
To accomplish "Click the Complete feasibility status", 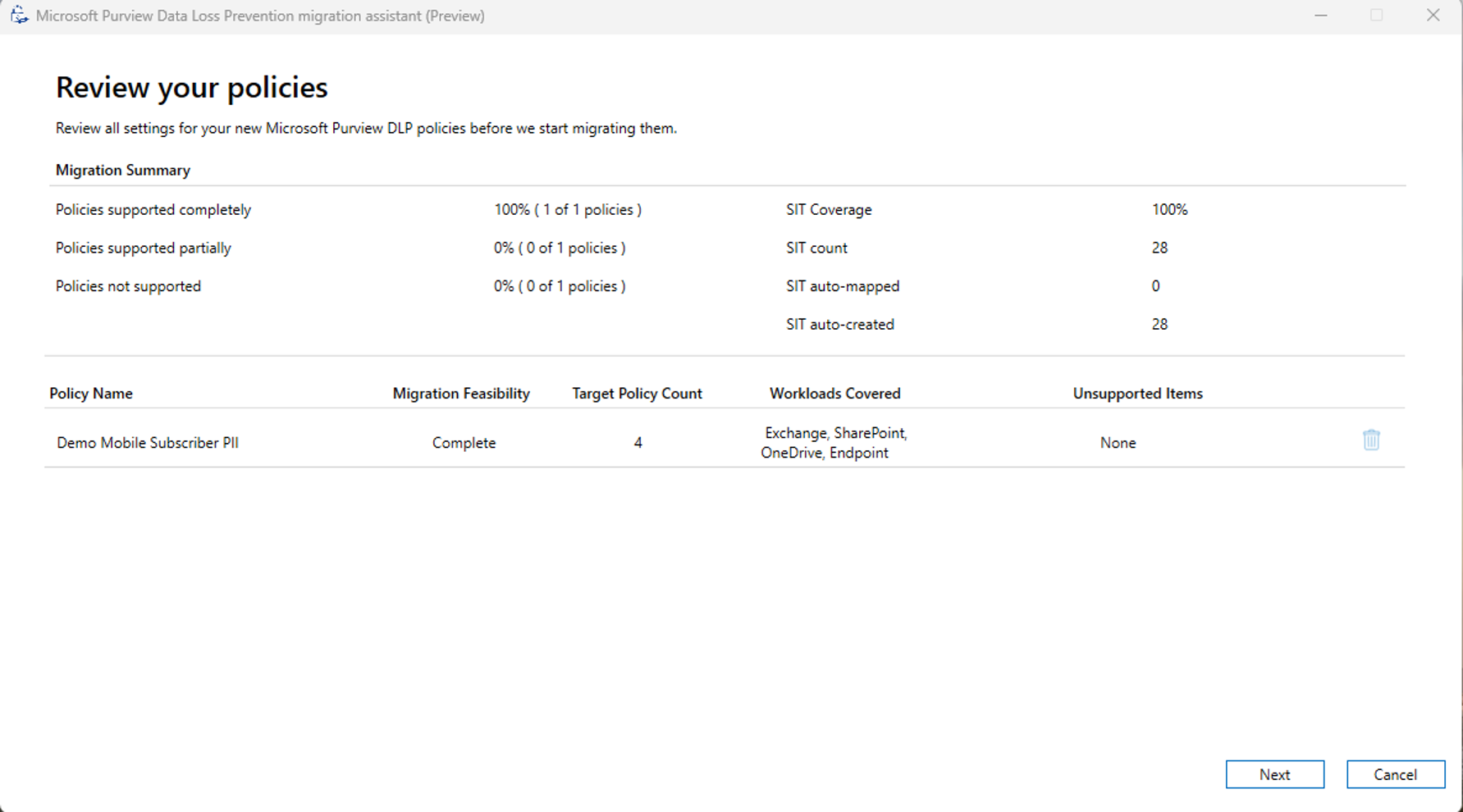I will 464,442.
